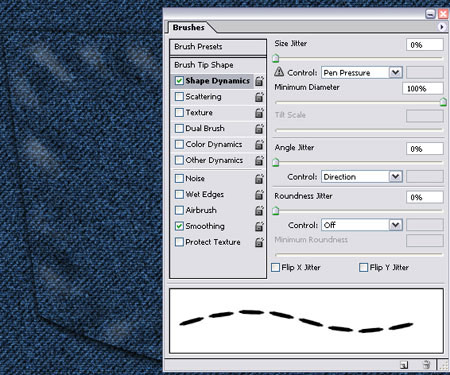Enable the Scattering checkbox
Viewport: 450px width, 375px height.
[179, 97]
